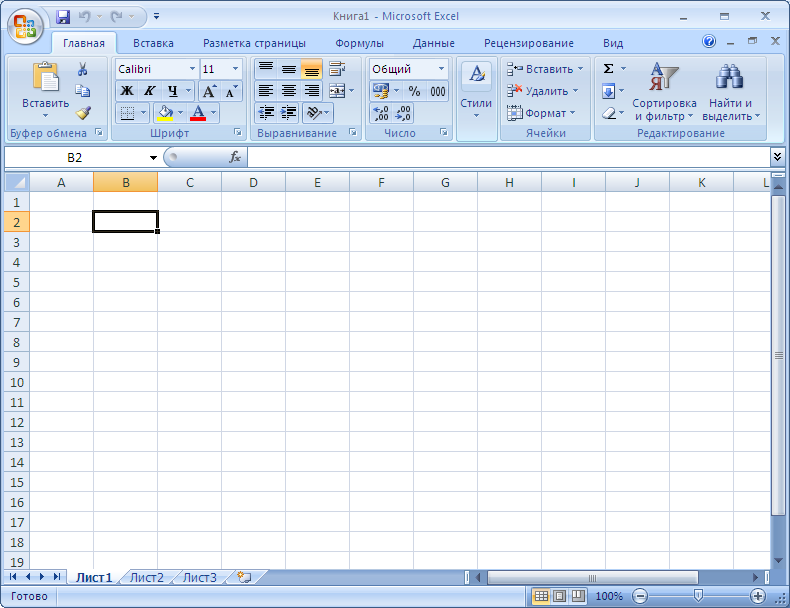Insert function with fx icon
Viewport: 790px width, 608px height.
point(235,157)
